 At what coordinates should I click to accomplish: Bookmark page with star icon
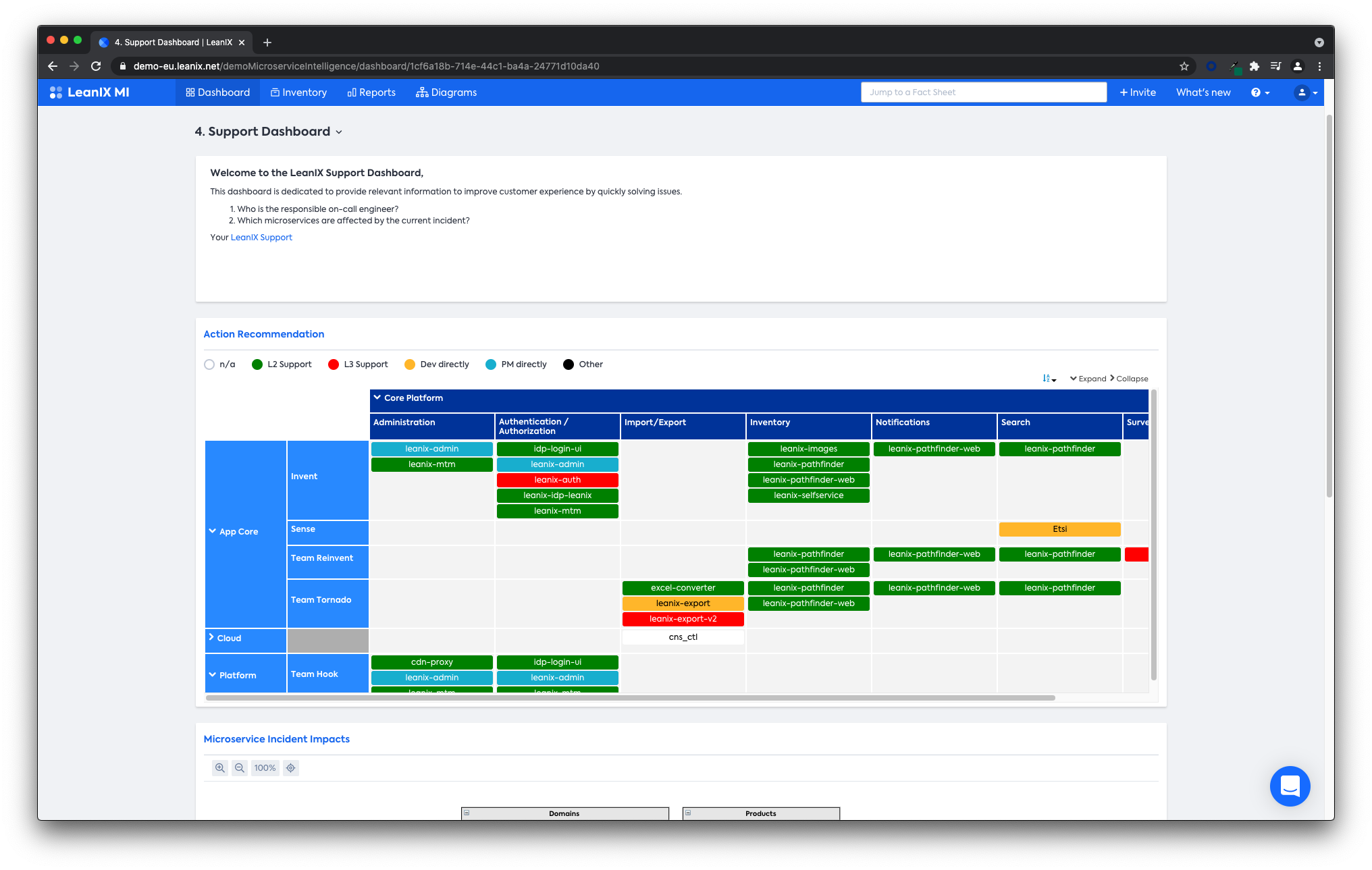1184,66
